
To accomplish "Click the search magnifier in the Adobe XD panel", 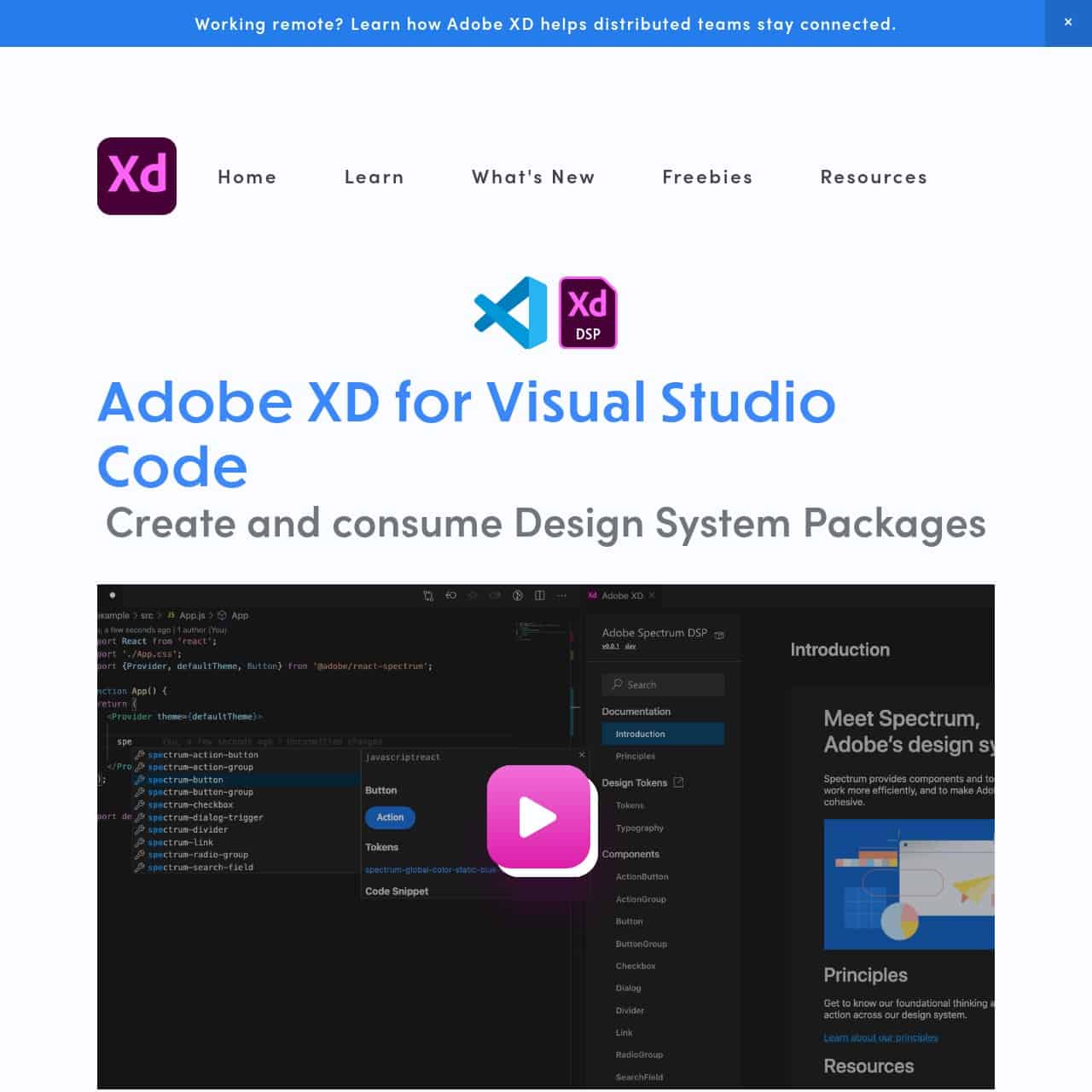I will coord(617,684).
